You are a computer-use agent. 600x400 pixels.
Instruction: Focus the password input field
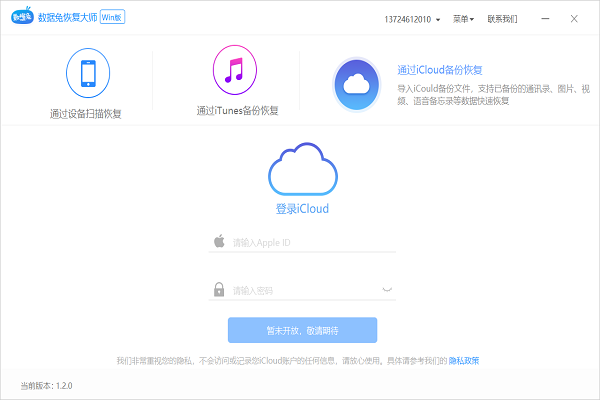coord(302,291)
